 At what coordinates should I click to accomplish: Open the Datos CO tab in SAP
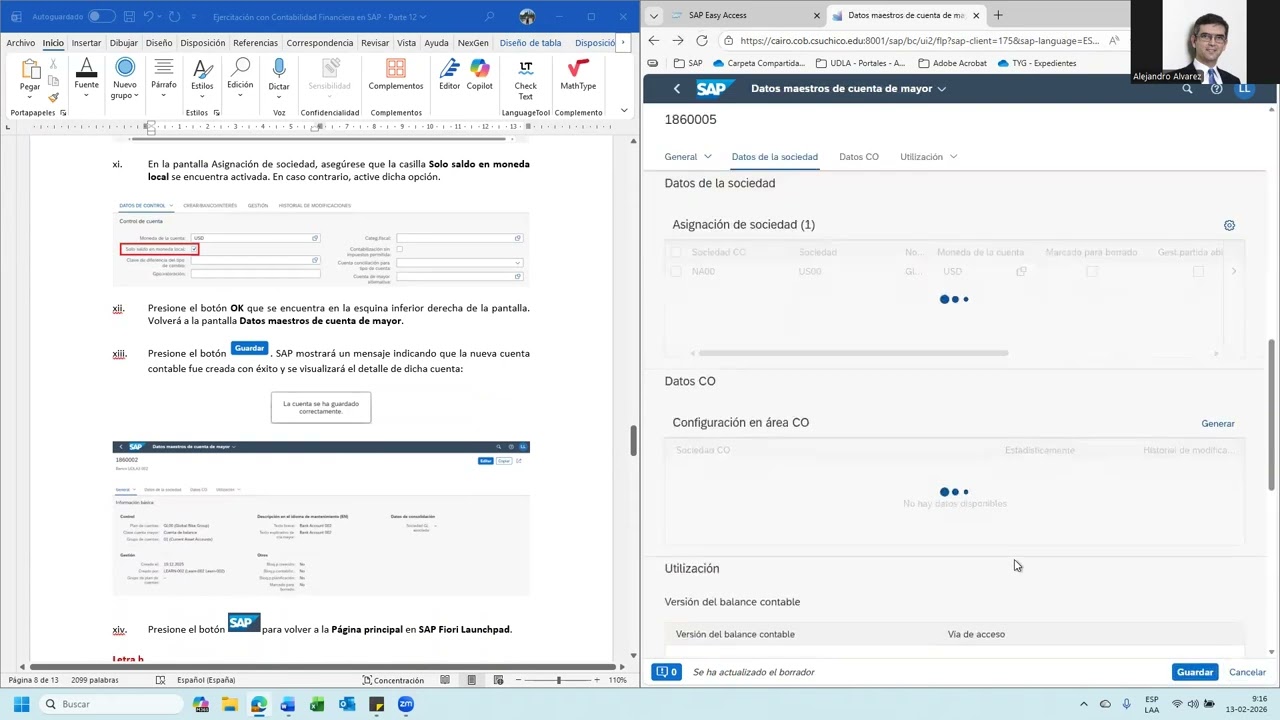pyautogui.click(x=859, y=157)
